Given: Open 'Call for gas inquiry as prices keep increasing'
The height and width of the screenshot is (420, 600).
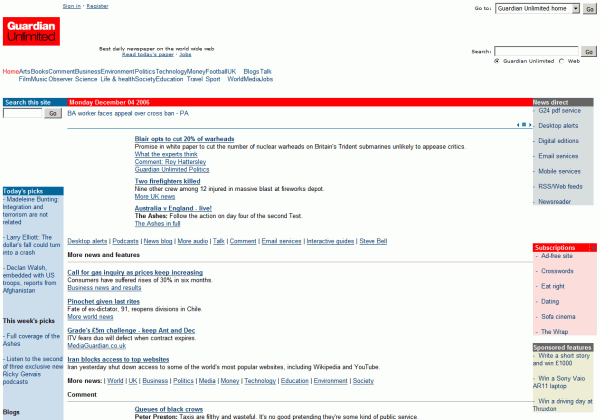Looking at the screenshot, I should coord(135,273).
